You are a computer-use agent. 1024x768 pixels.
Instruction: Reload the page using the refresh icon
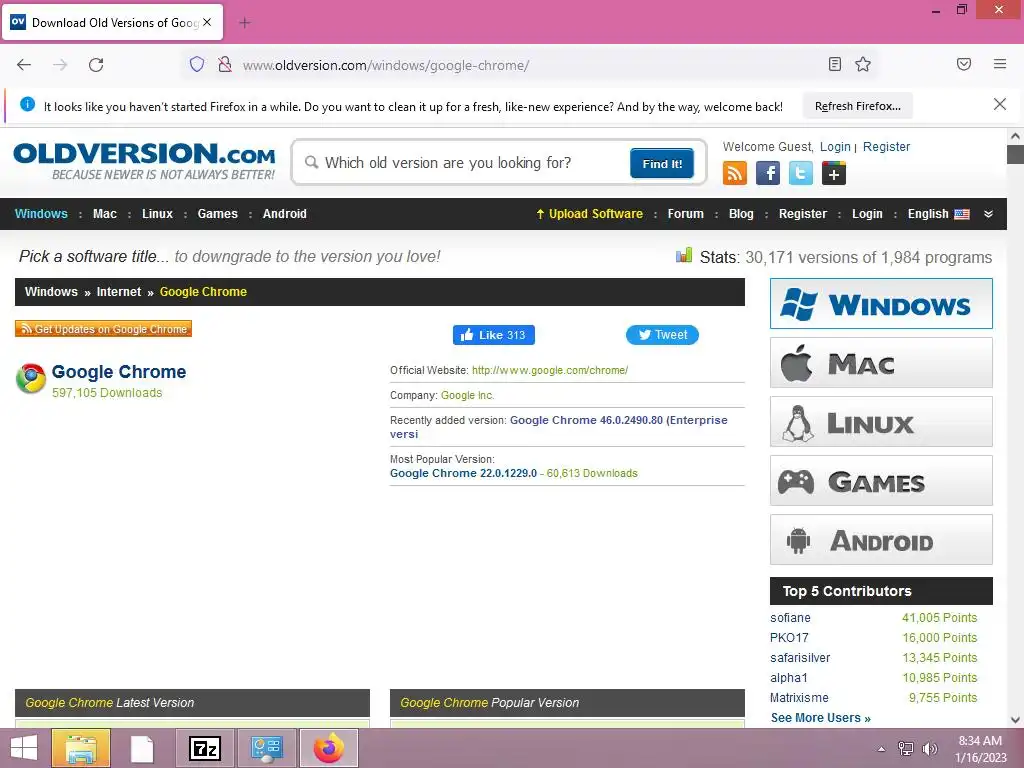tap(96, 65)
